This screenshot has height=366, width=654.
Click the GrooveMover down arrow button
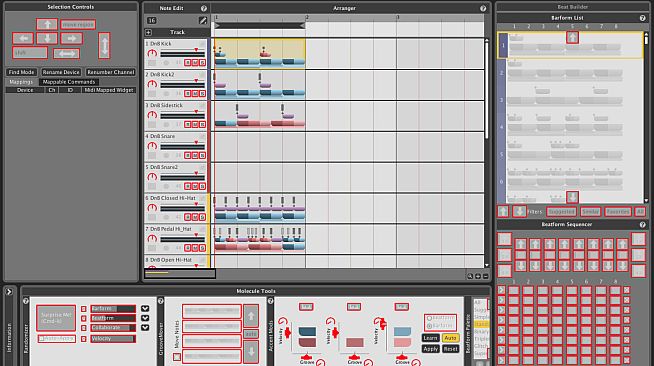(251, 352)
